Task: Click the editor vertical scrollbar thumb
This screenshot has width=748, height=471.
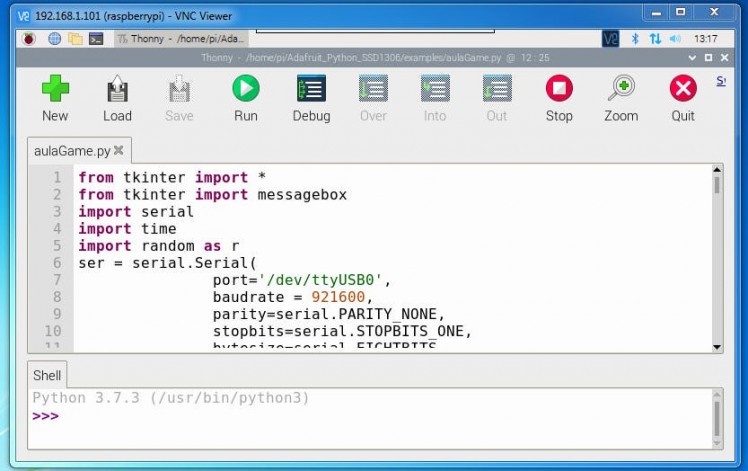Action: (x=717, y=185)
